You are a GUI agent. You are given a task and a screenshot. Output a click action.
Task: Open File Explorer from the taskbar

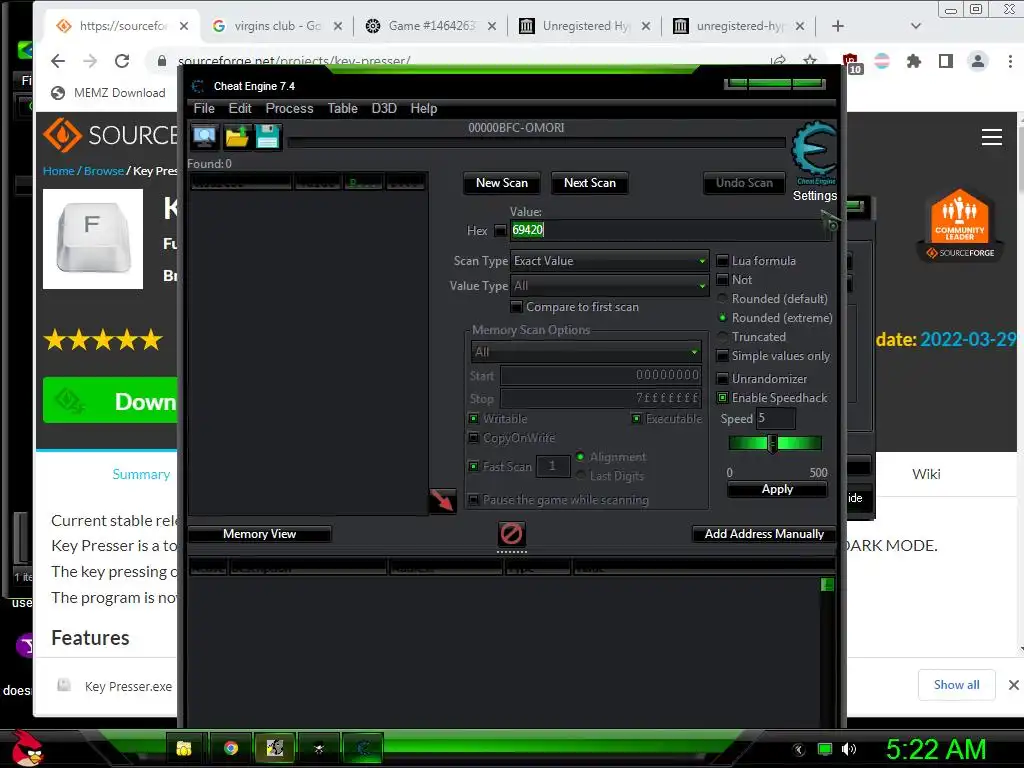tap(184, 748)
